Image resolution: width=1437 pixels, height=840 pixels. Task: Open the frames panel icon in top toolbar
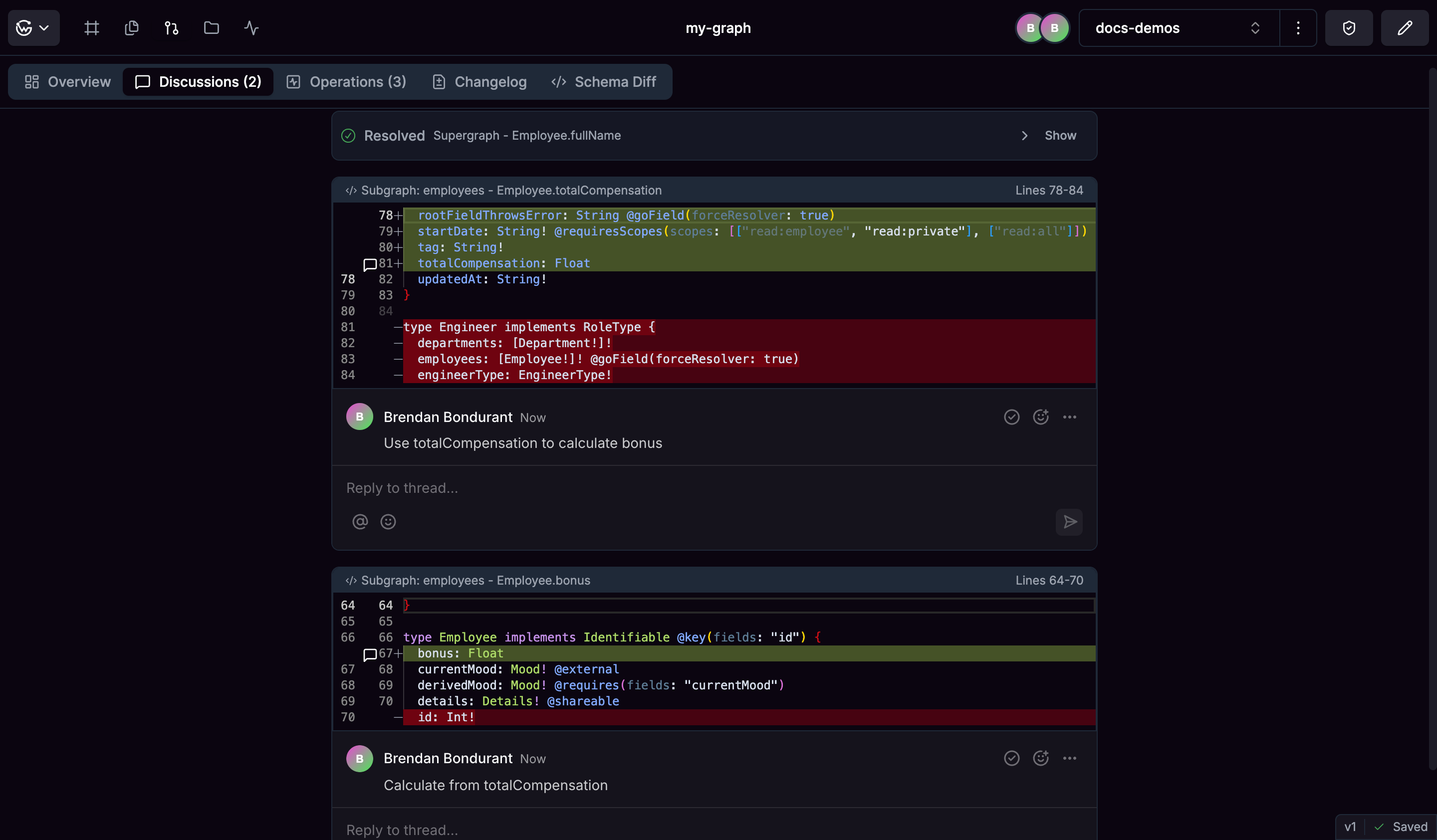click(91, 27)
